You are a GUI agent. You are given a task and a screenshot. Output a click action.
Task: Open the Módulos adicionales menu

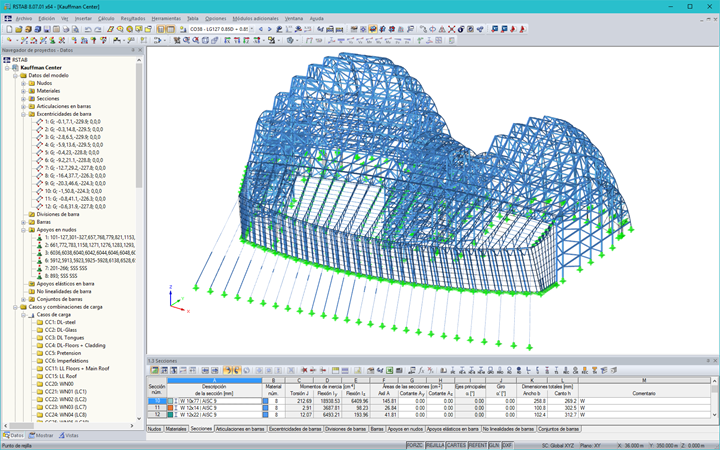(255, 18)
